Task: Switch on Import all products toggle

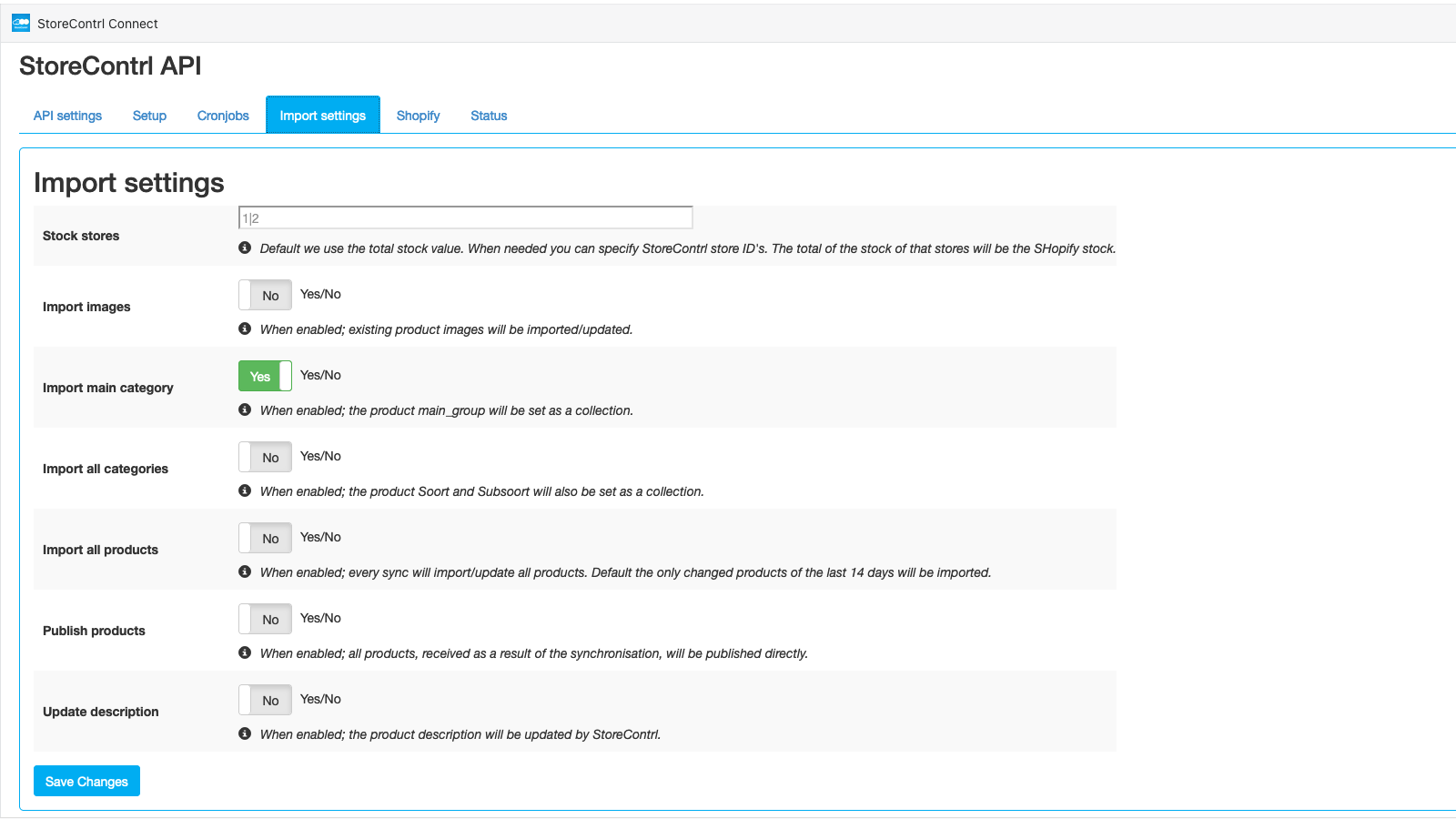Action: (x=265, y=538)
